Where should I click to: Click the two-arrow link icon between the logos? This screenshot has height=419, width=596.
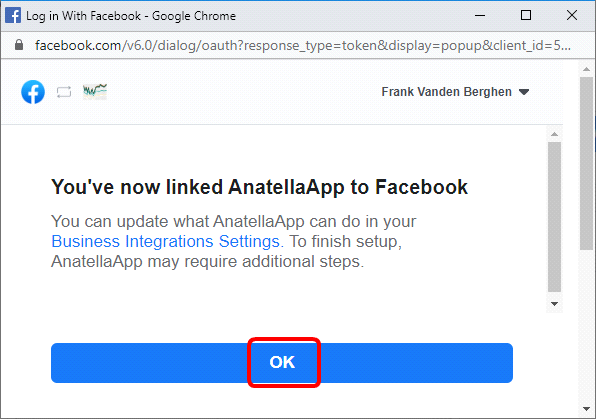[64, 92]
